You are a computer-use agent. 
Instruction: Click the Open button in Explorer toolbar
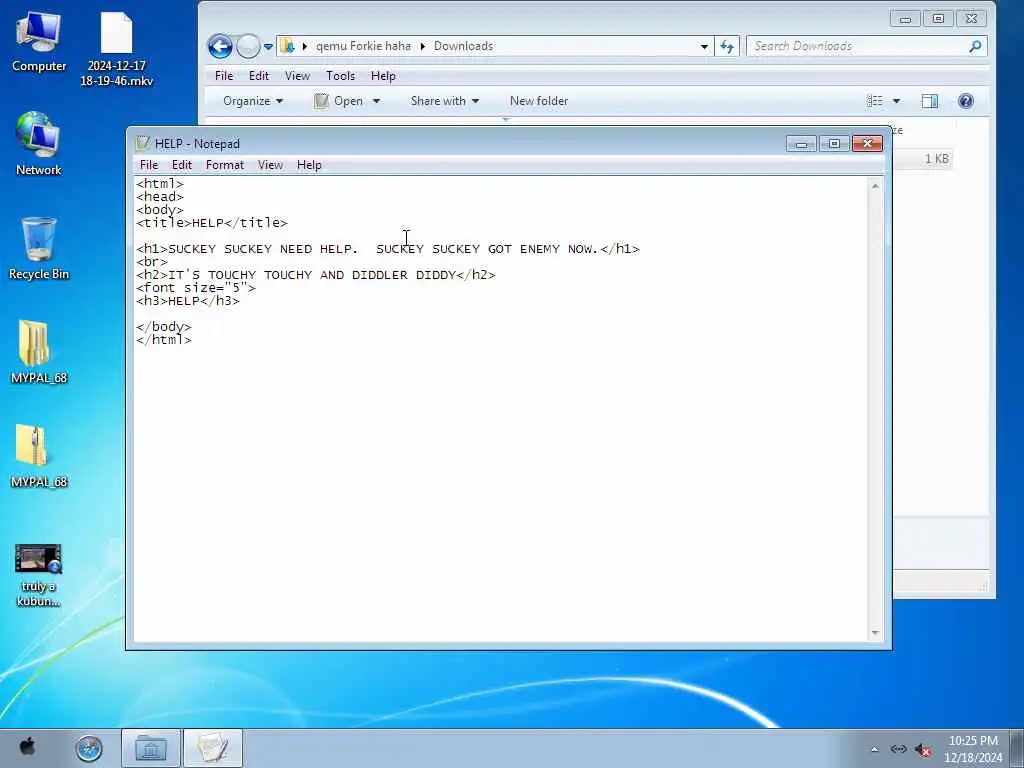click(x=339, y=101)
